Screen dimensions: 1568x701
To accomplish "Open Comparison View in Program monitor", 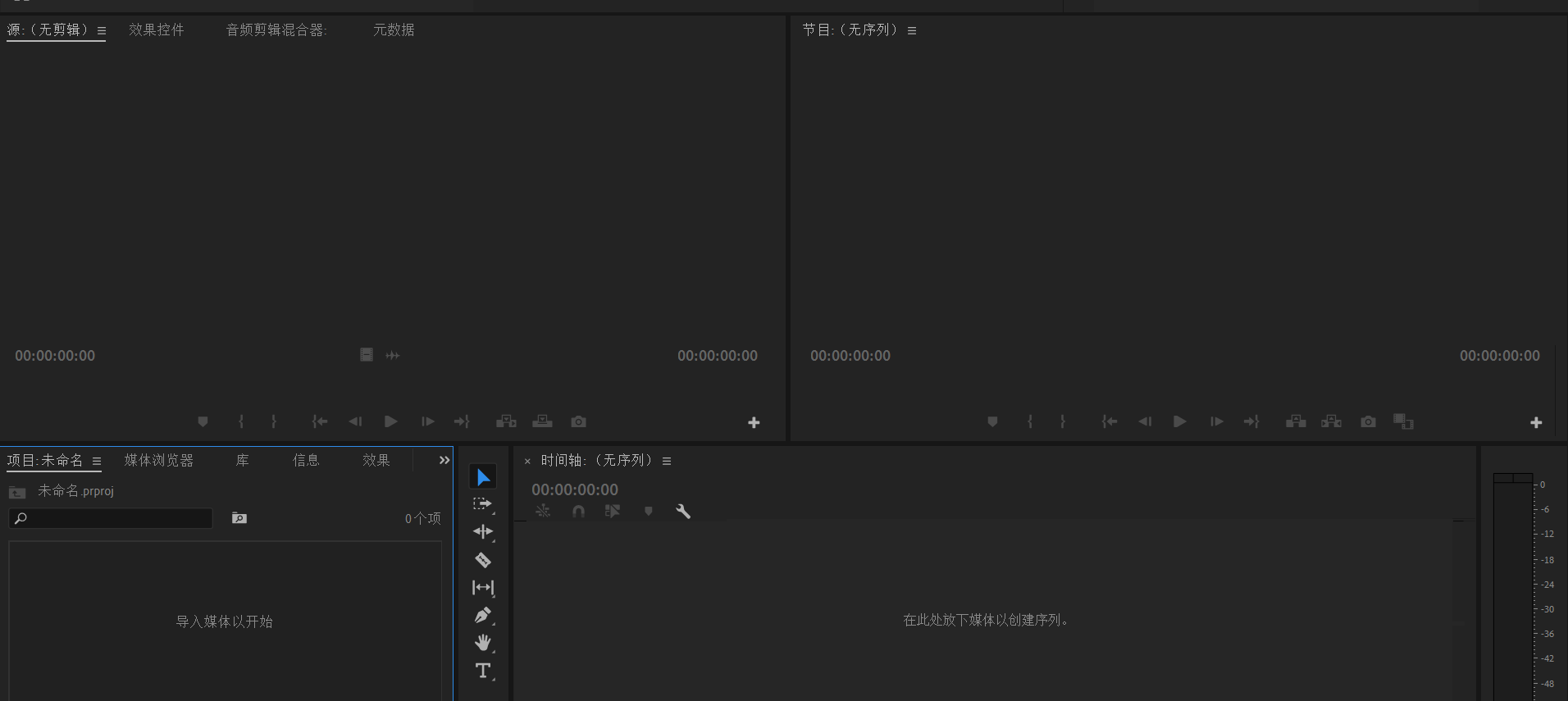I will coord(1403,421).
